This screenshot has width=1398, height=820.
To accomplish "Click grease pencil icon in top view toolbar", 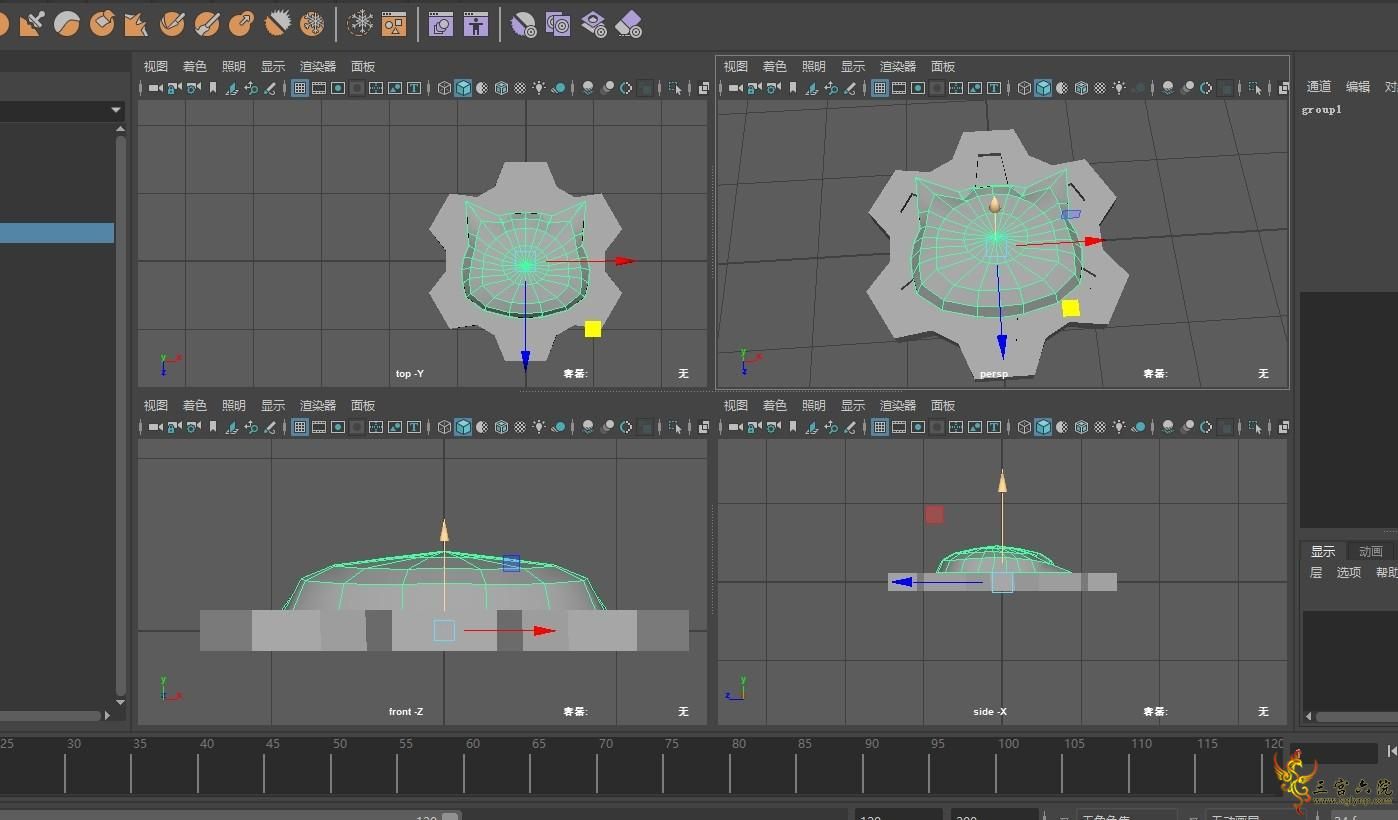I will [270, 88].
